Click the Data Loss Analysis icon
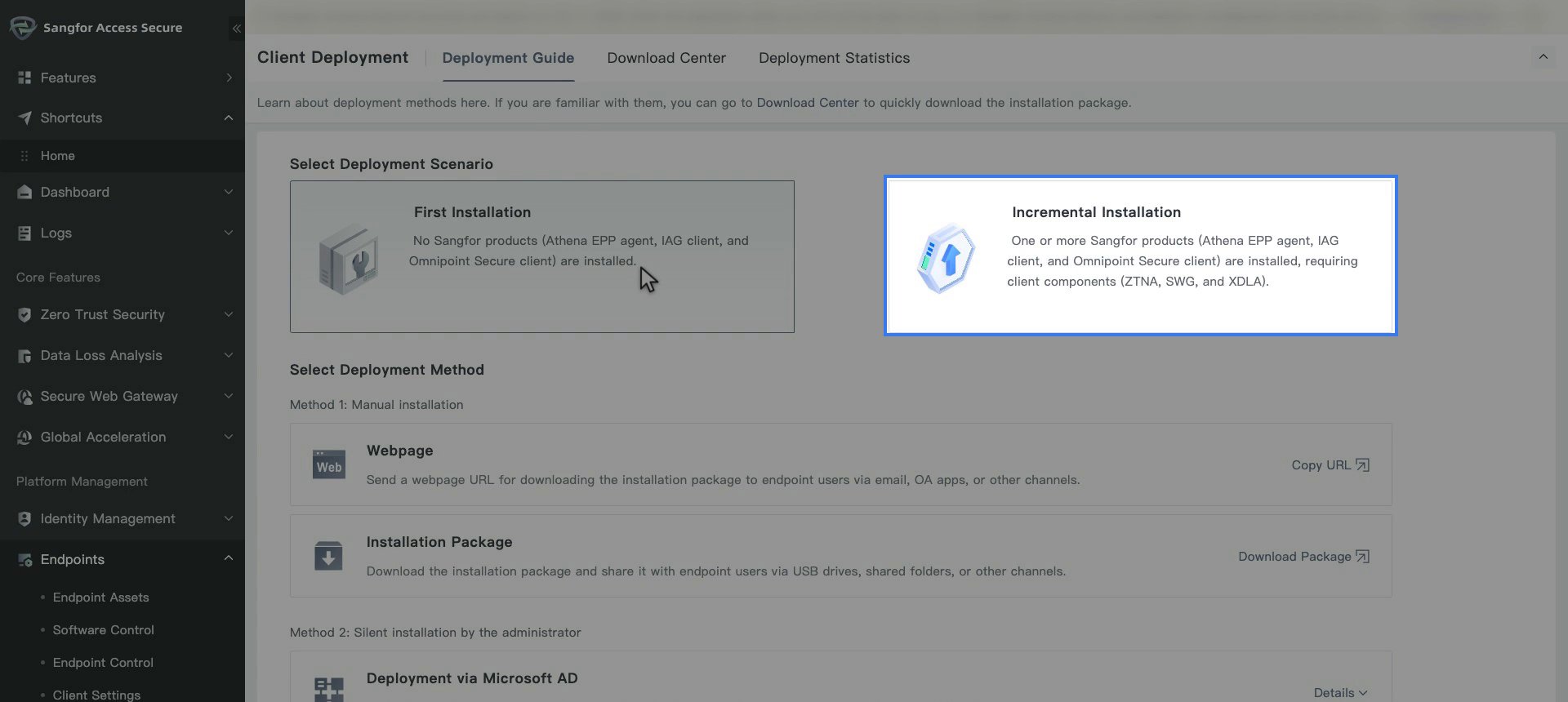 24,355
